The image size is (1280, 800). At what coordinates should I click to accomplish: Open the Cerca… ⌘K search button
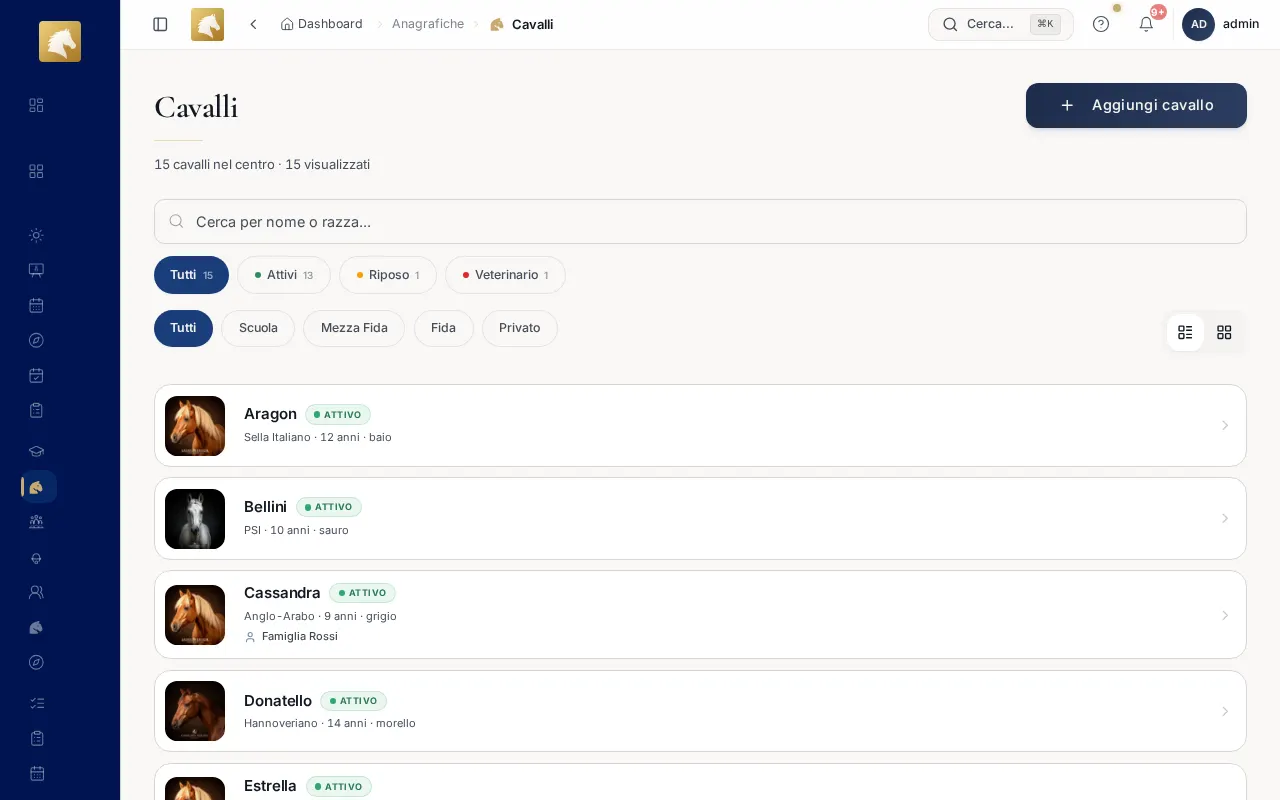click(x=1000, y=24)
